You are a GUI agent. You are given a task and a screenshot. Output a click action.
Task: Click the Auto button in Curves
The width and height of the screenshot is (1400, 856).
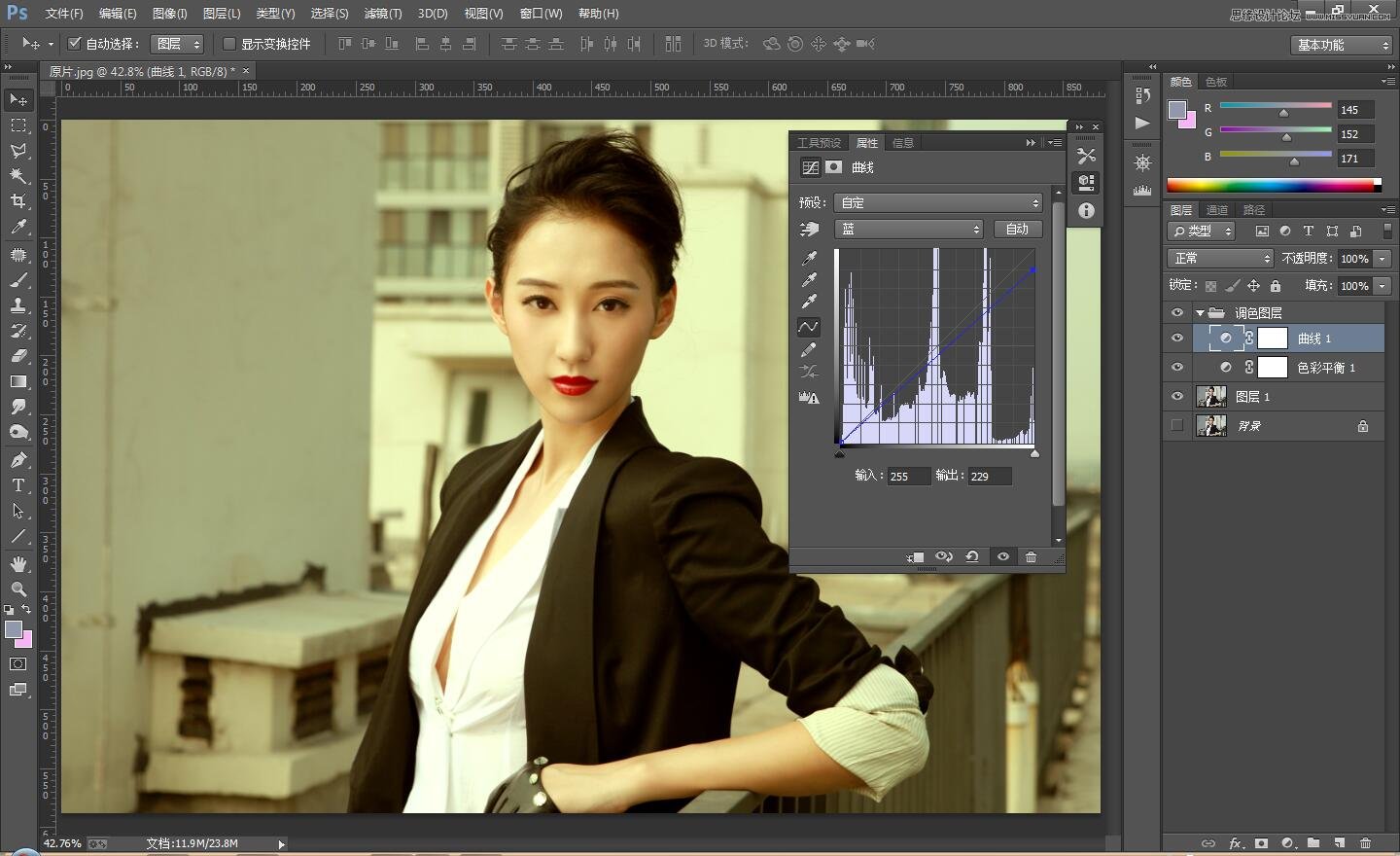click(1017, 229)
